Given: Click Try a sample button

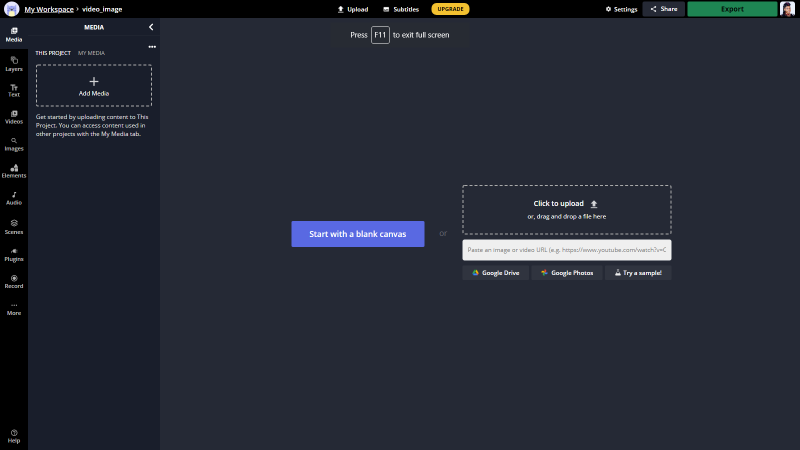Looking at the screenshot, I should coord(638,273).
